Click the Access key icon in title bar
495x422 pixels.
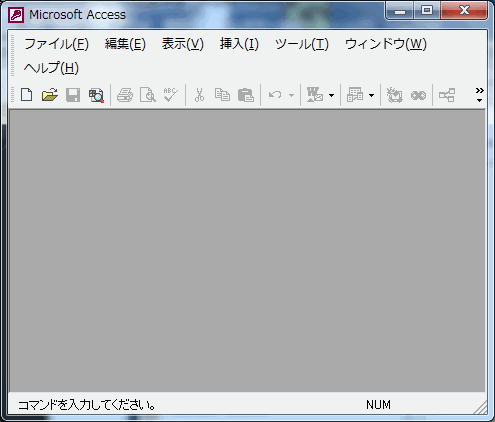(16, 15)
